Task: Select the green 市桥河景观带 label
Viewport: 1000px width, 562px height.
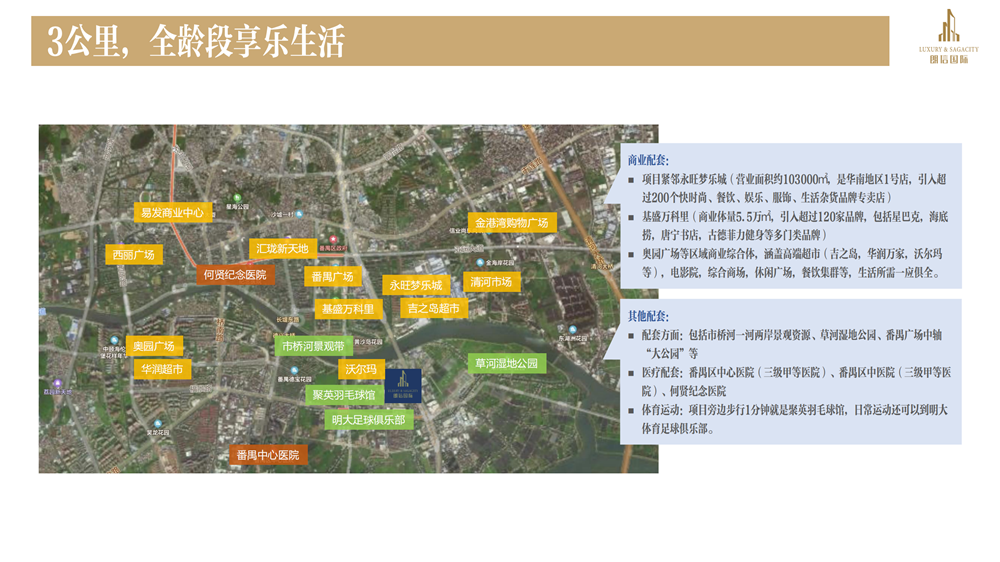Action: point(313,346)
